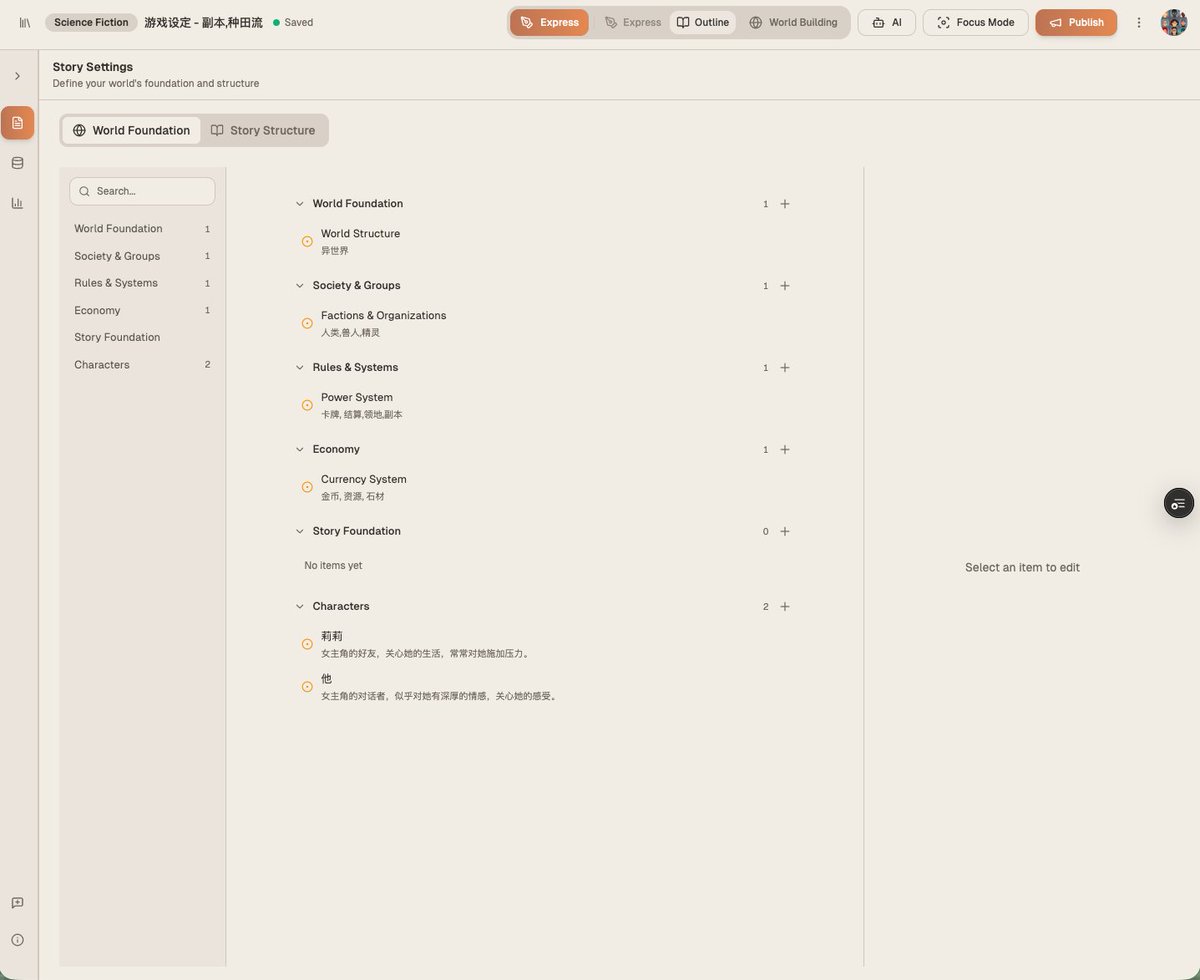The width and height of the screenshot is (1200, 980).
Task: Switch to the Outline mode tab
Action: pyautogui.click(x=703, y=22)
